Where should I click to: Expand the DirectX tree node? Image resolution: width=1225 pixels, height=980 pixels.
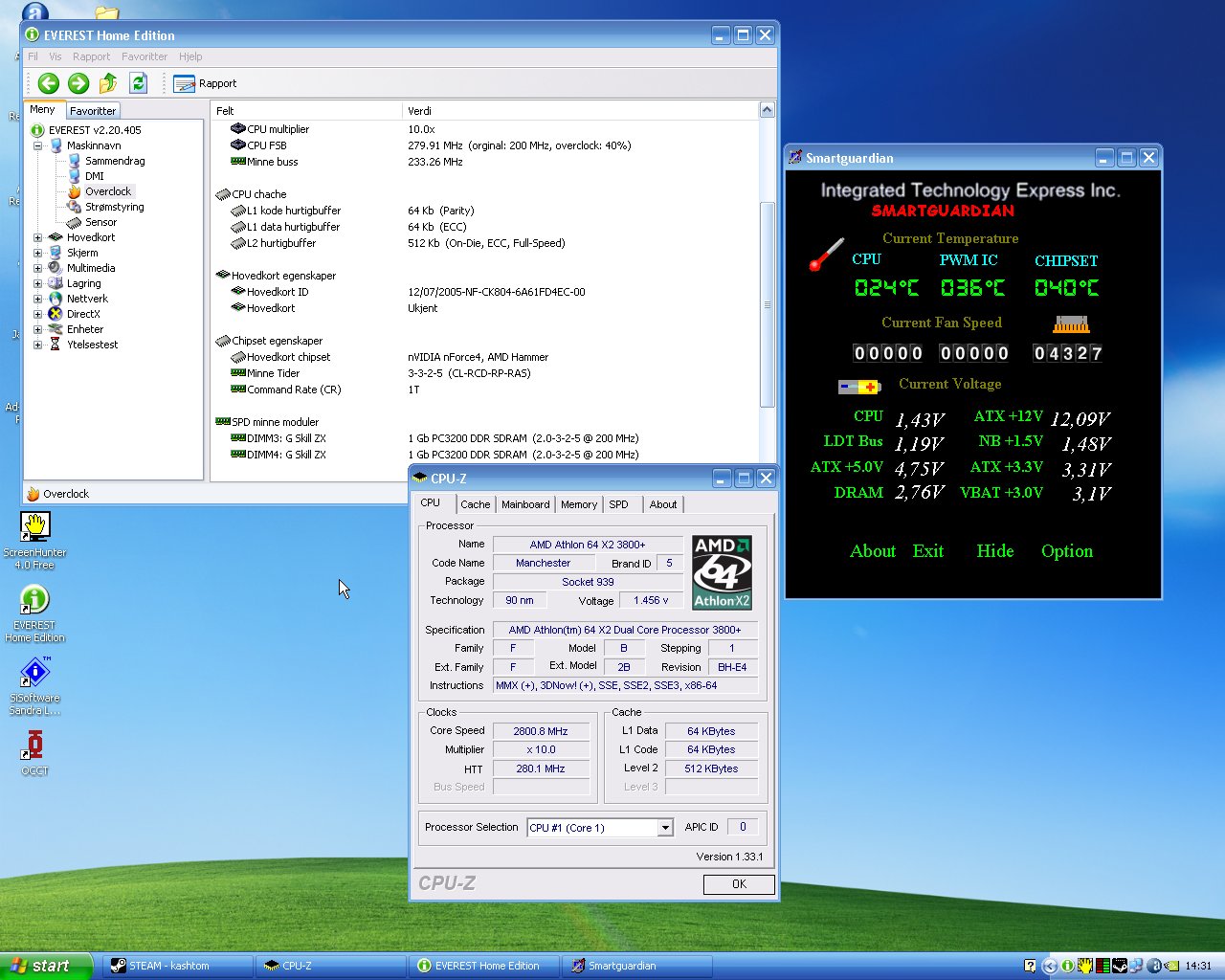click(37, 314)
